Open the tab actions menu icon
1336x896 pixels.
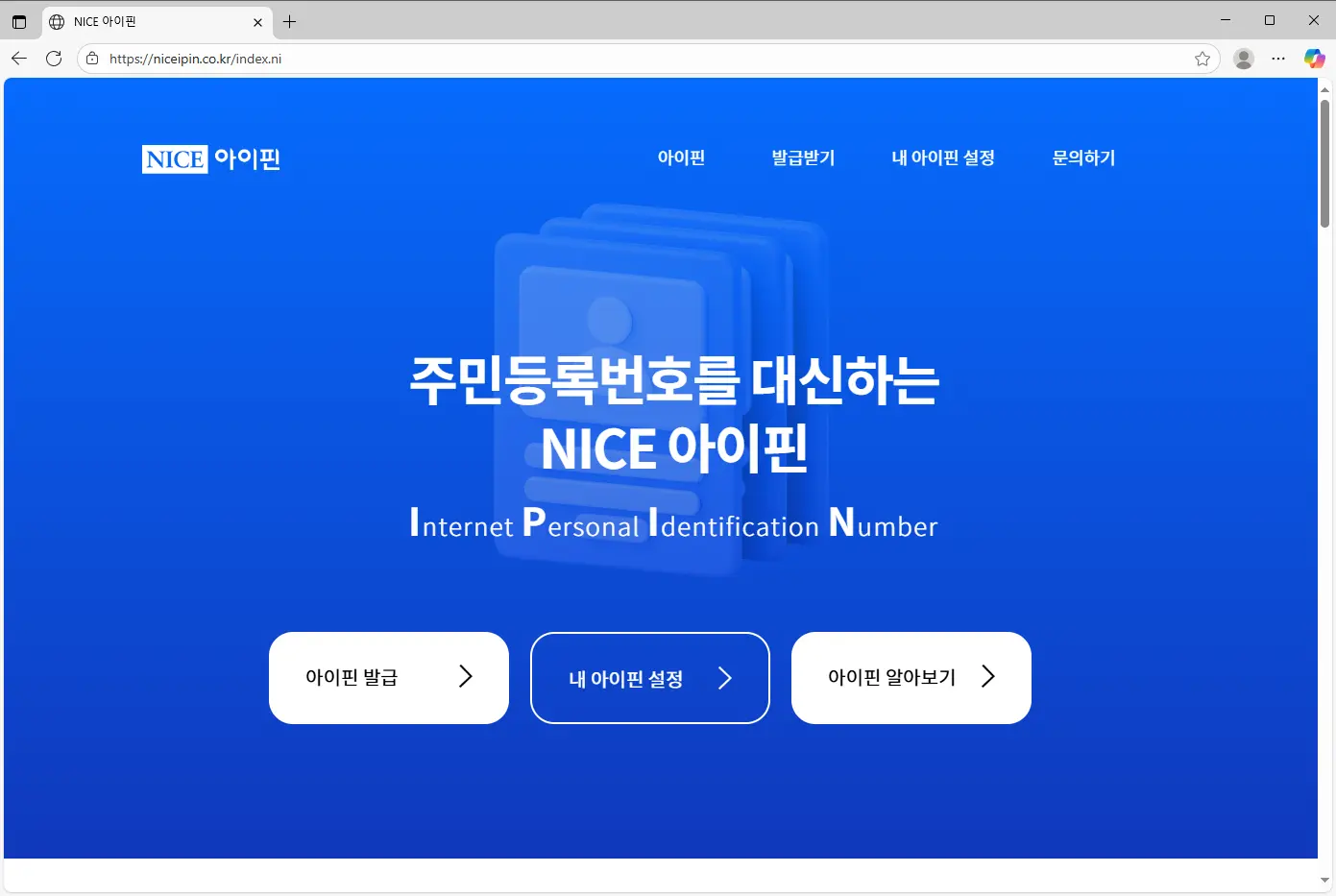click(19, 21)
